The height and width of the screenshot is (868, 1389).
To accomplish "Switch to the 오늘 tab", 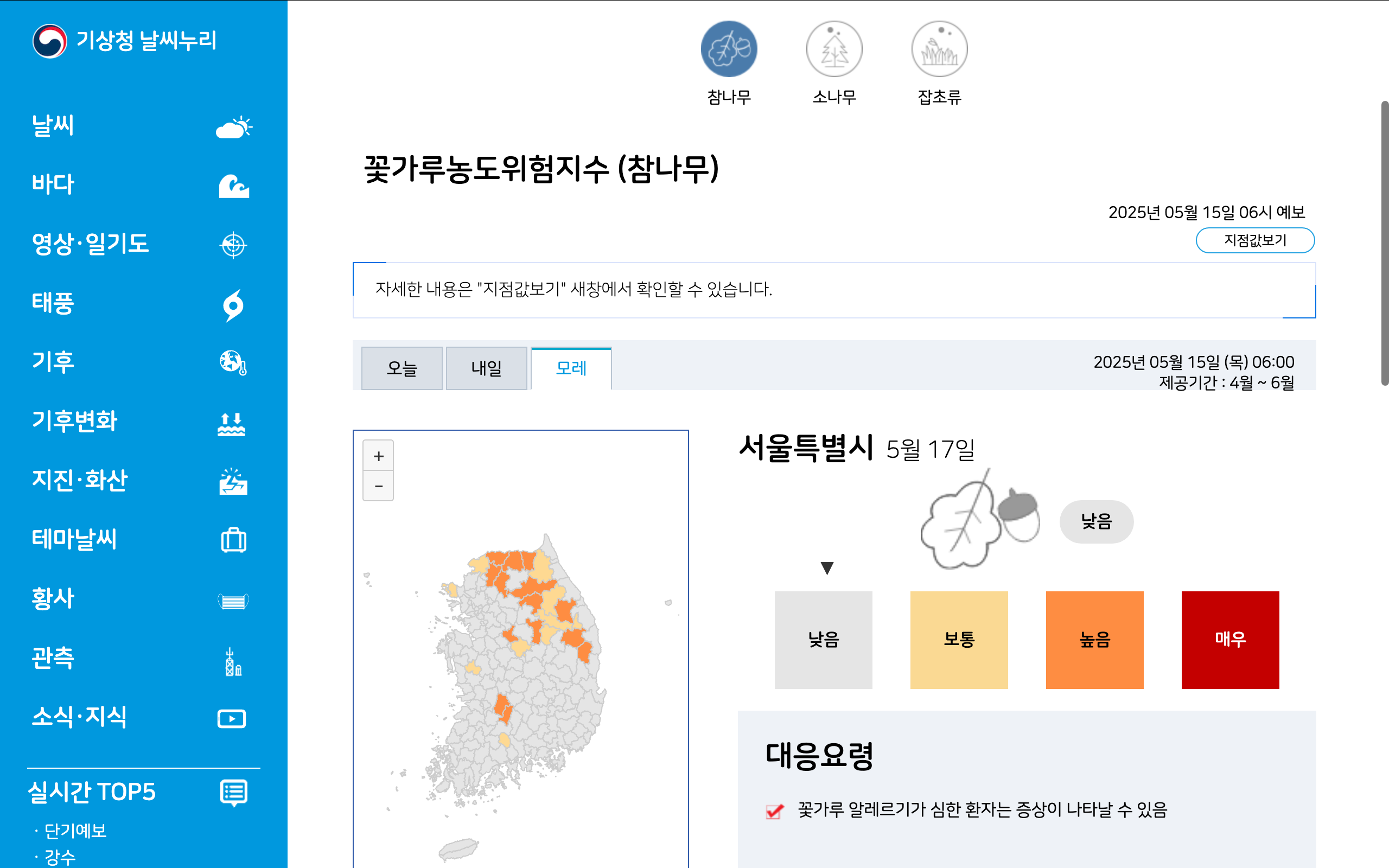I will tap(402, 368).
